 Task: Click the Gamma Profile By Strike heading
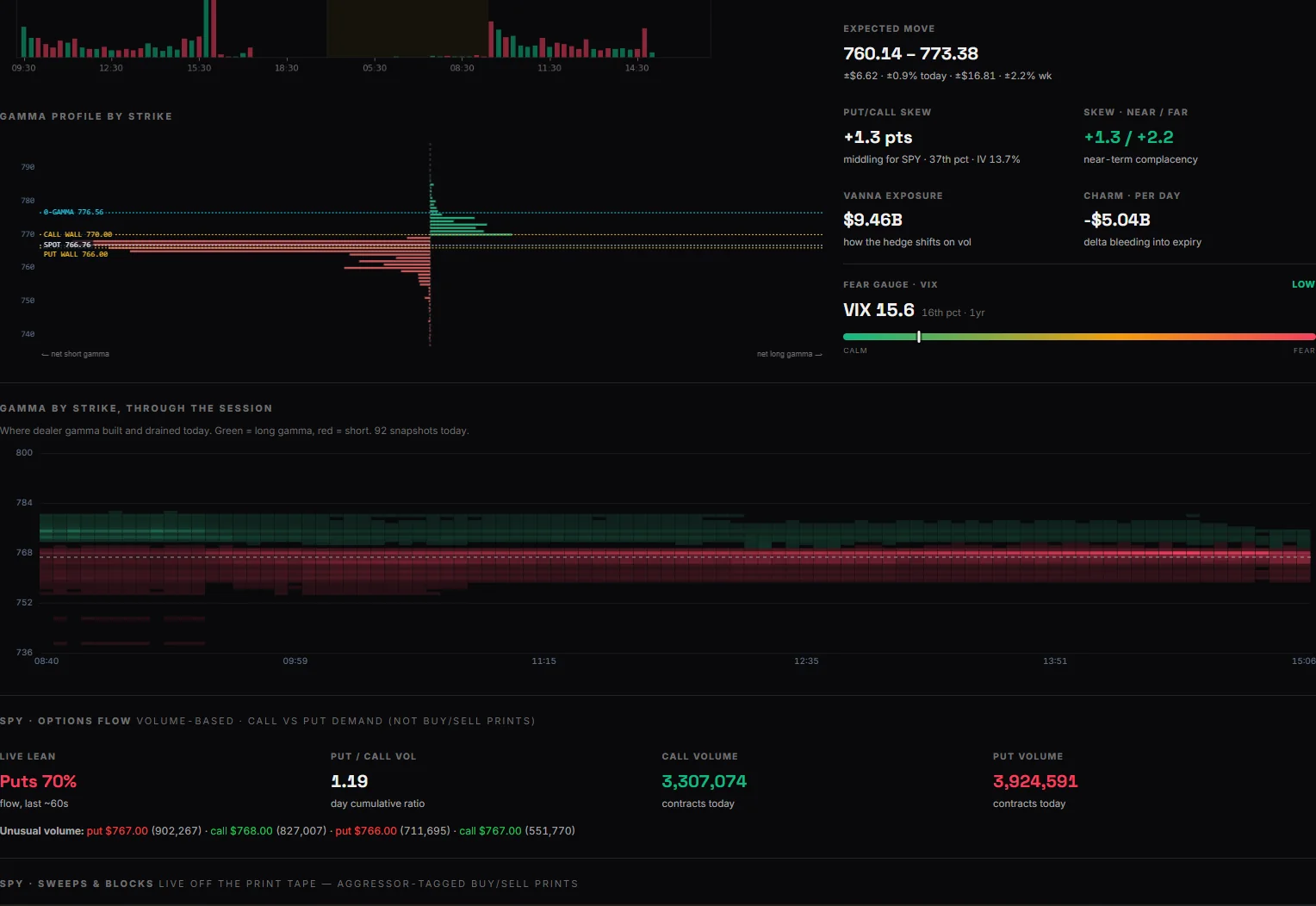tap(86, 116)
